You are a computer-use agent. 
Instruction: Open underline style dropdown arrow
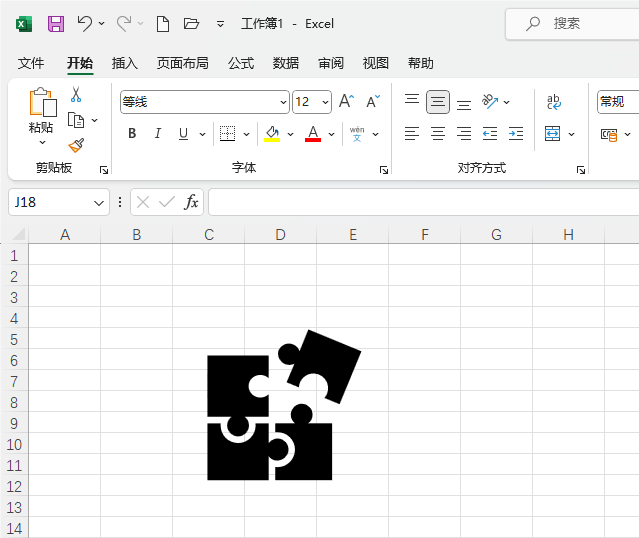point(202,134)
